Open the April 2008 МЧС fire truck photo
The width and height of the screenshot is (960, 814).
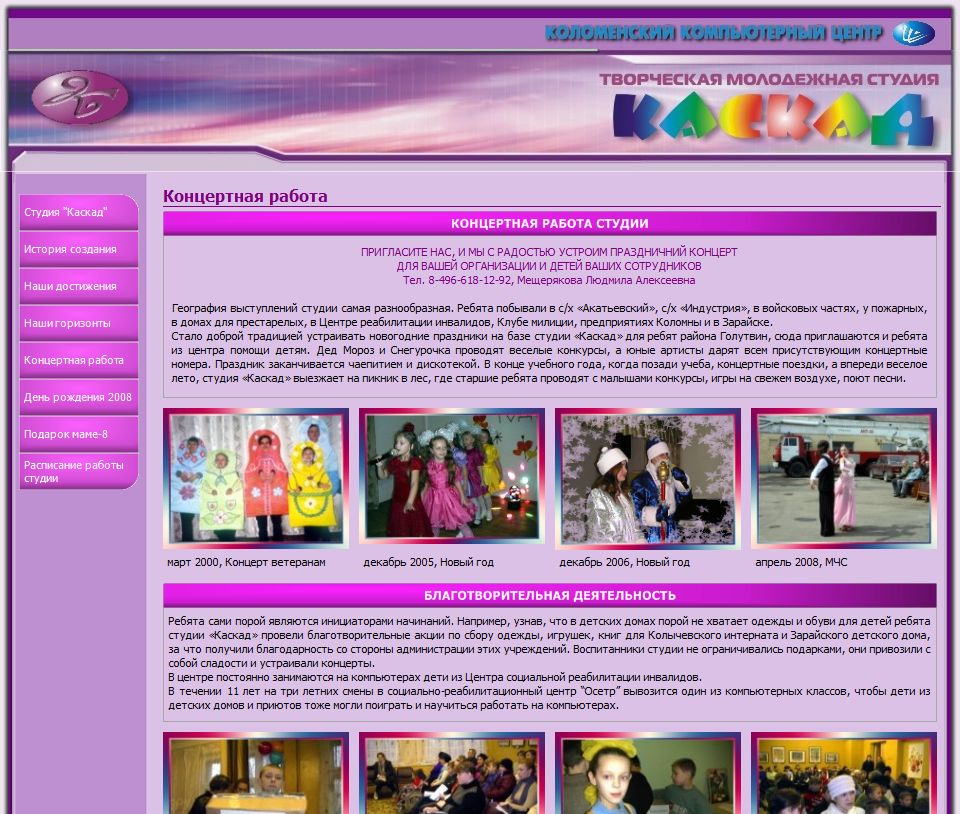coord(844,479)
